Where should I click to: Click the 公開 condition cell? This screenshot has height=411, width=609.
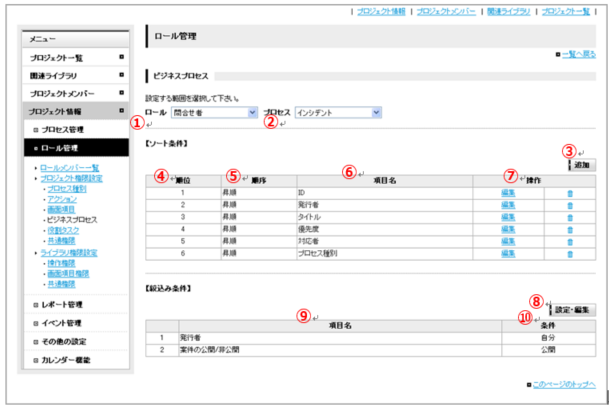548,350
